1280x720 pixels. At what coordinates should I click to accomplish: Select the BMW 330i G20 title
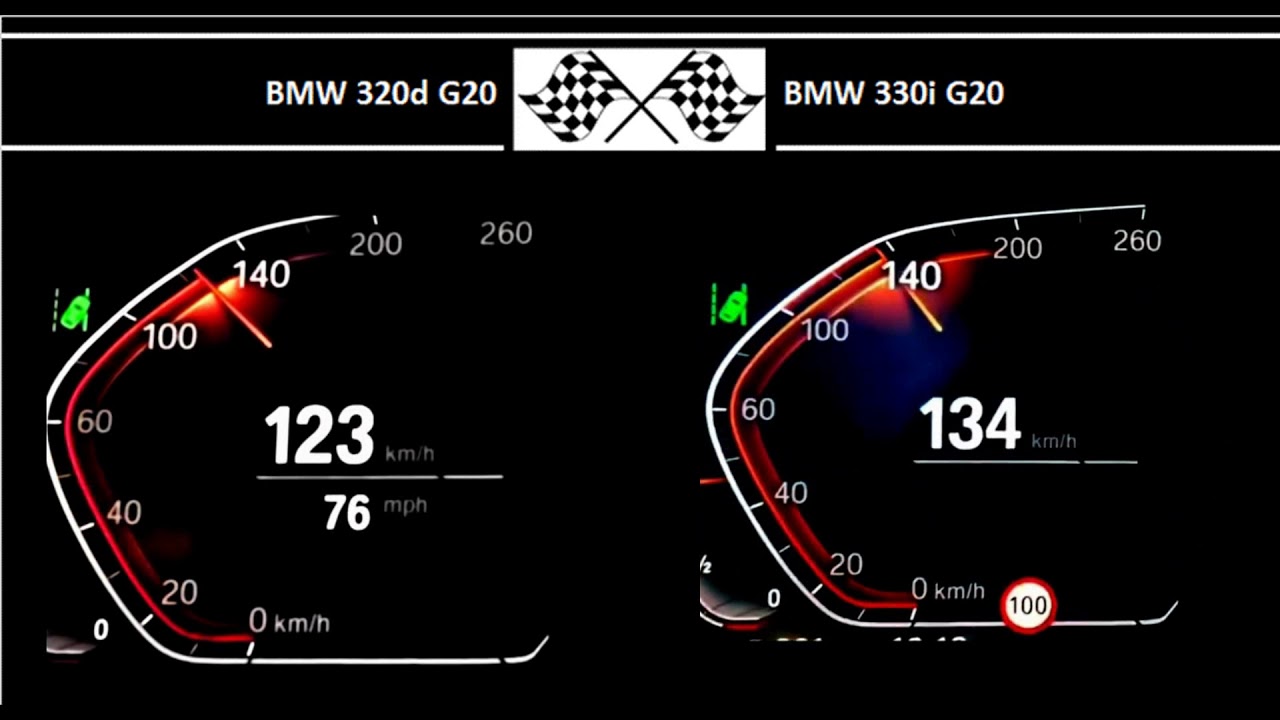tap(893, 94)
